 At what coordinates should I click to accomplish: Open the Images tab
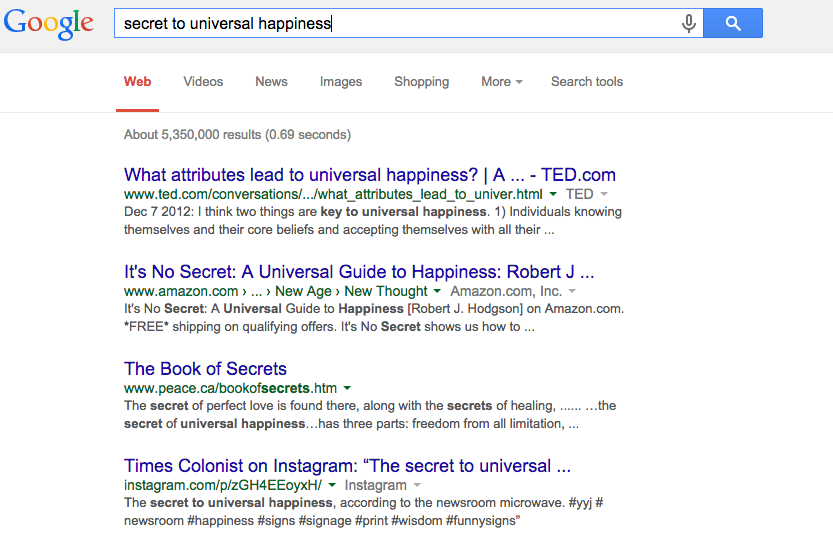(341, 82)
